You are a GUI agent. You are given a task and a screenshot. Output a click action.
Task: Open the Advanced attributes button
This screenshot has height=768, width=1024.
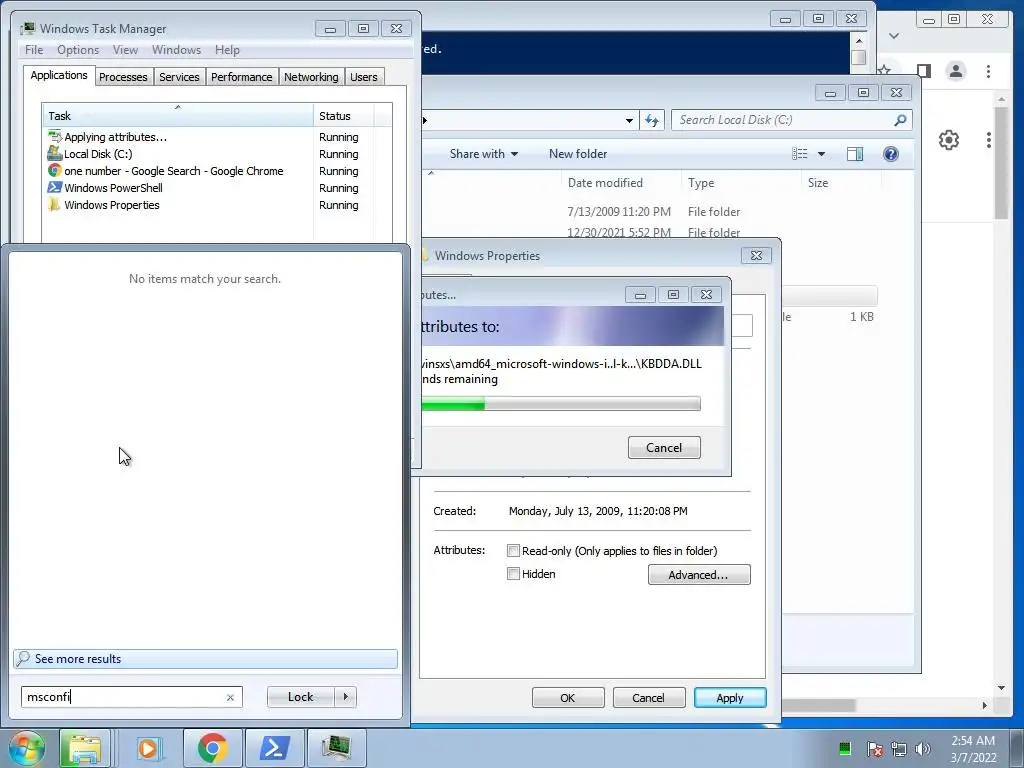click(x=699, y=575)
